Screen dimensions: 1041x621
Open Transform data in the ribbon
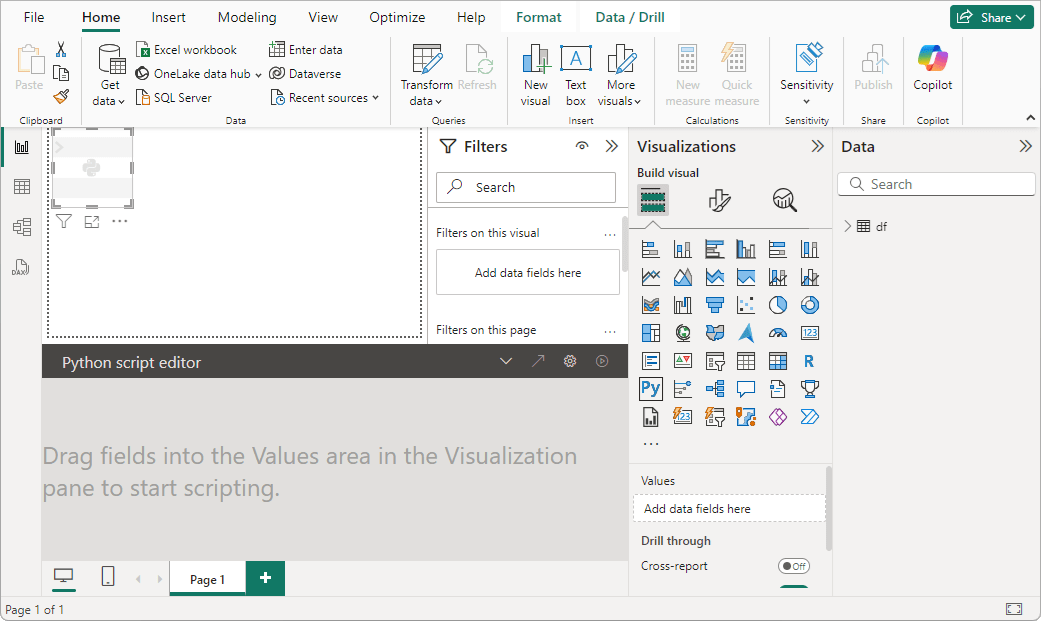point(426,72)
